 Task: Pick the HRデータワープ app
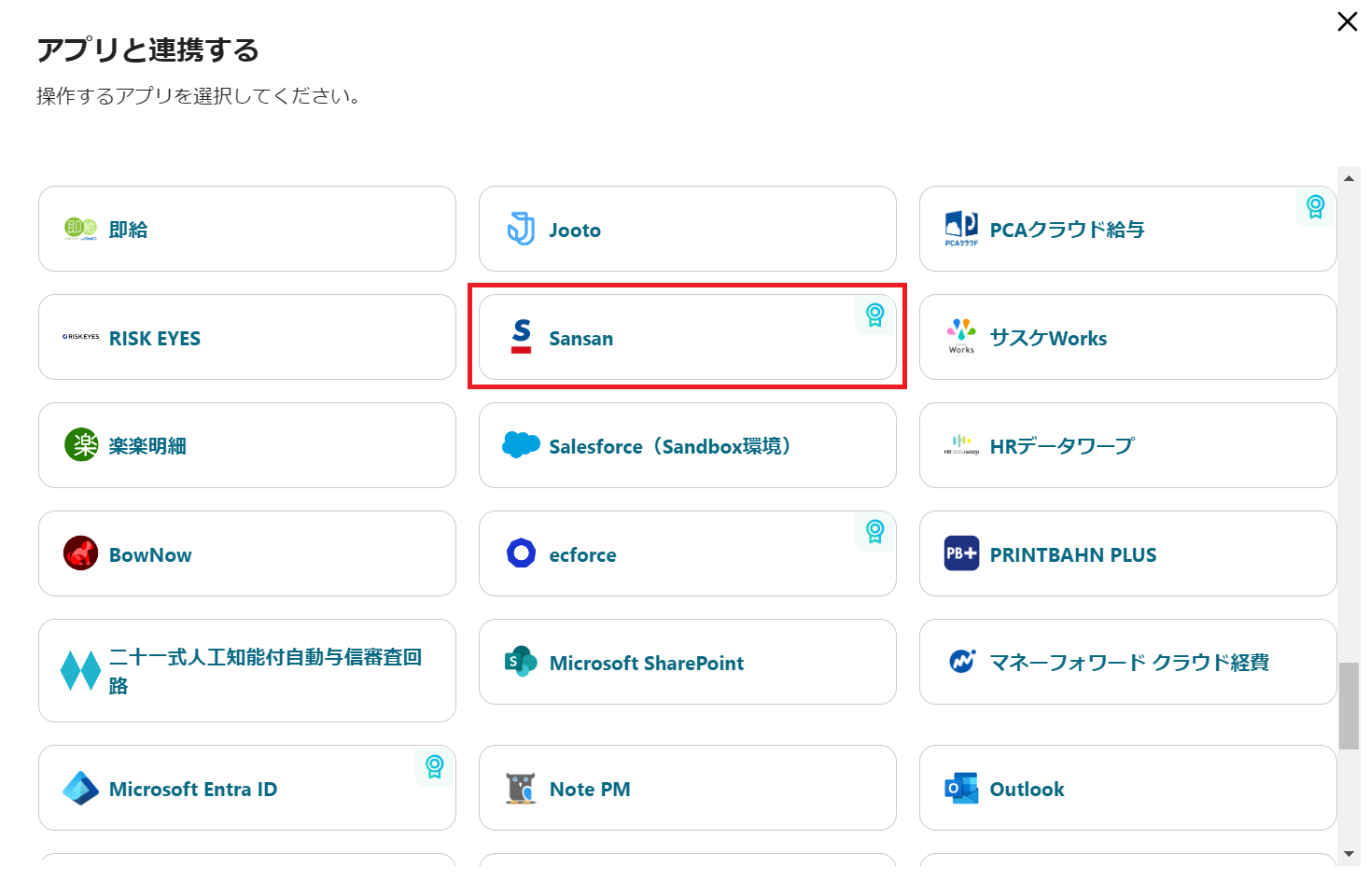(1127, 445)
